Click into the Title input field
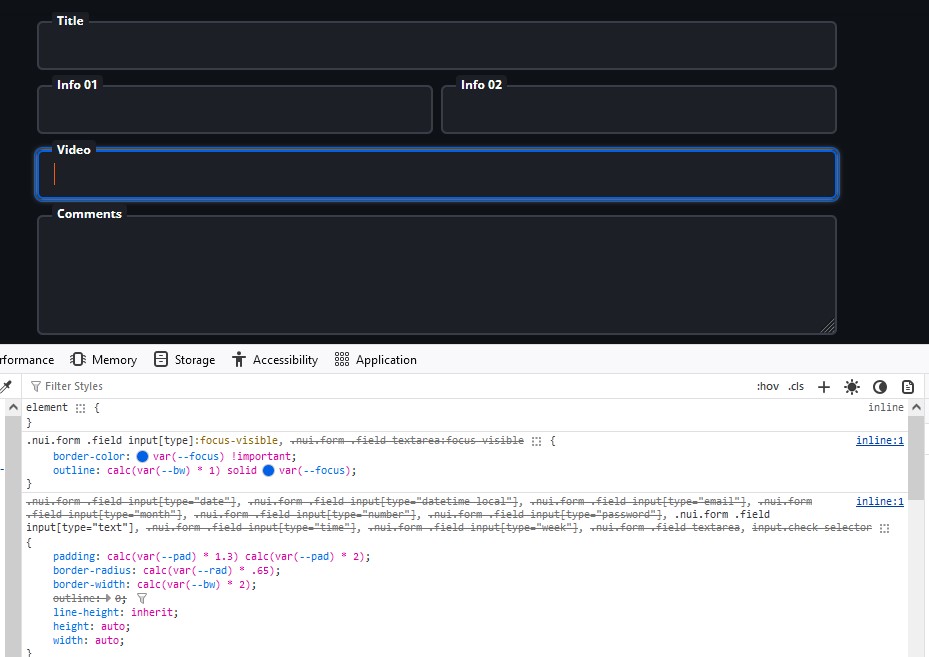The width and height of the screenshot is (929, 657). coord(436,46)
